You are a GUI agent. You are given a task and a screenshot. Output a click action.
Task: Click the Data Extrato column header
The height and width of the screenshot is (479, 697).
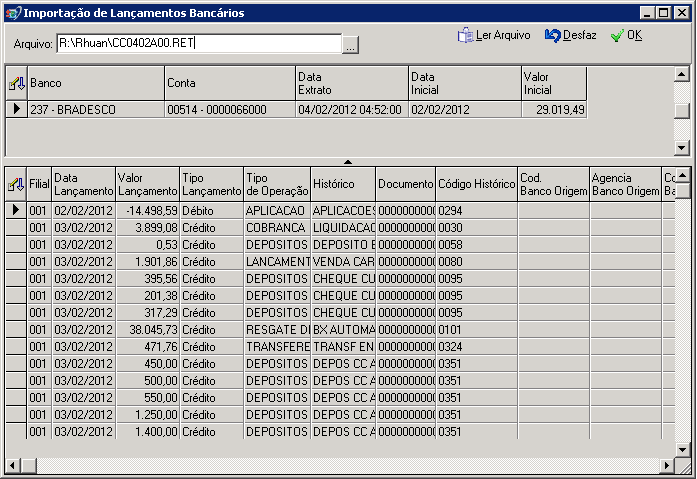coord(352,83)
